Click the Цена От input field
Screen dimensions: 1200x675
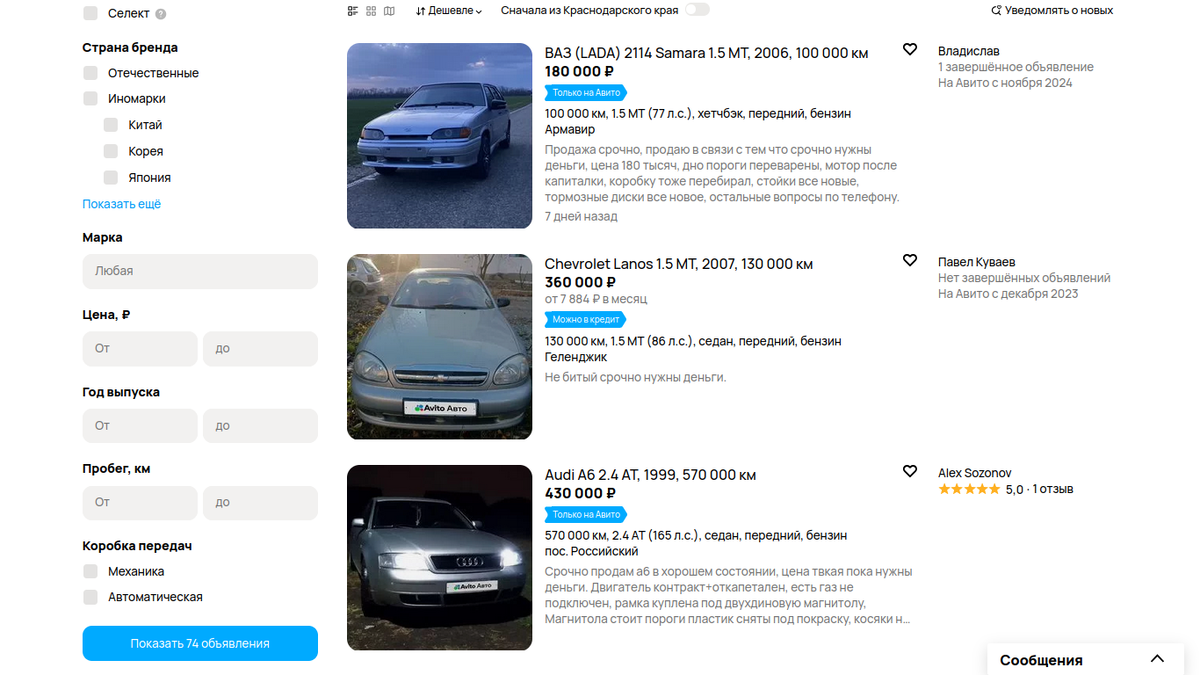140,349
